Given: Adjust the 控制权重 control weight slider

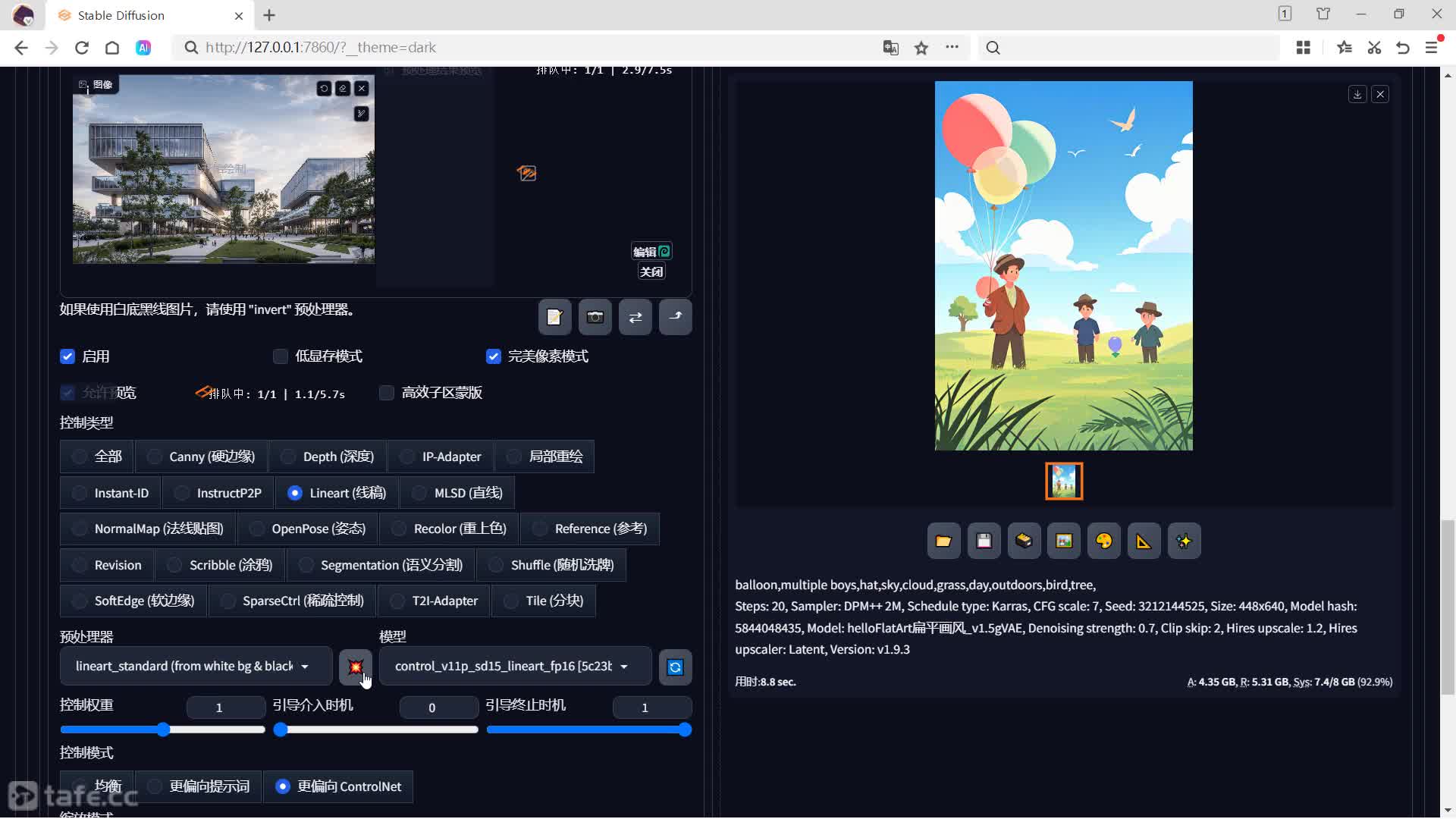Looking at the screenshot, I should coord(162,730).
